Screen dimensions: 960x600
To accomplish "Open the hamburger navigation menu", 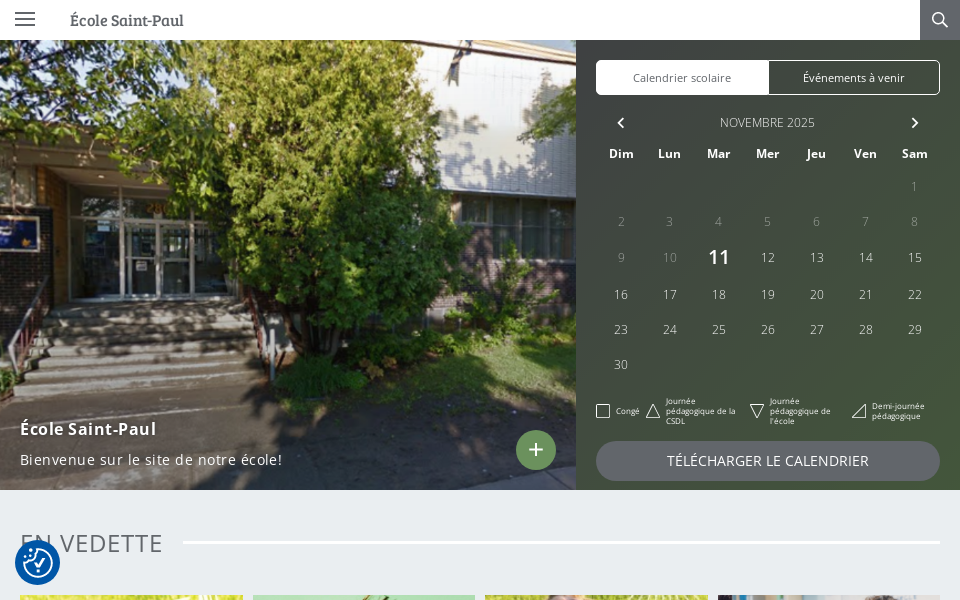I will 24,20.
